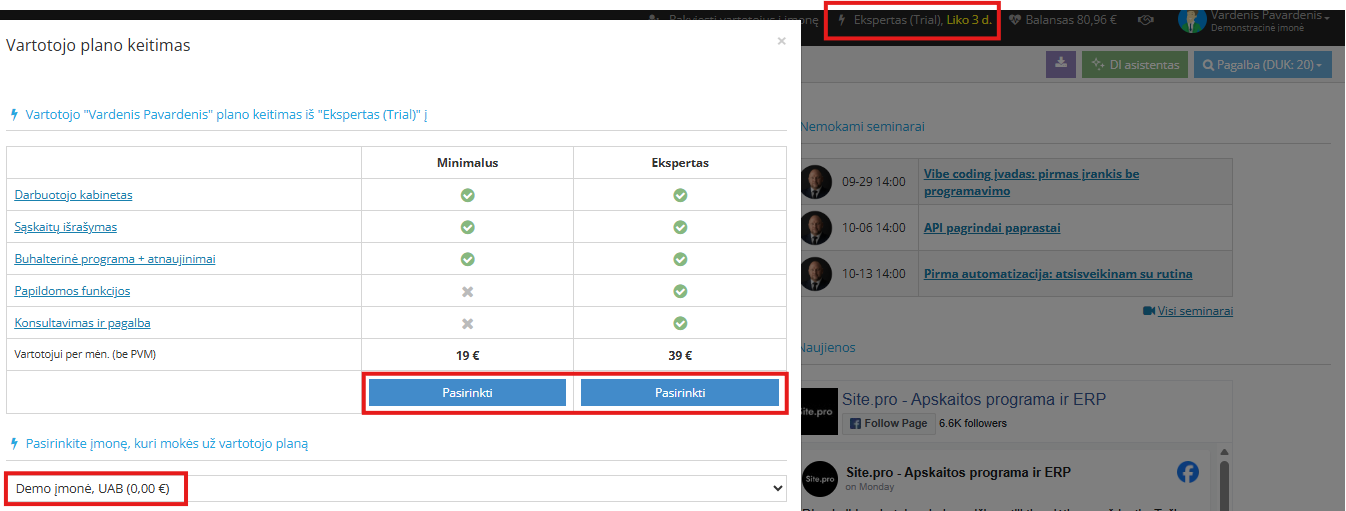This screenshot has height=511, width=1346.
Task: Click the user avatar icon at top right
Action: coord(1192,20)
